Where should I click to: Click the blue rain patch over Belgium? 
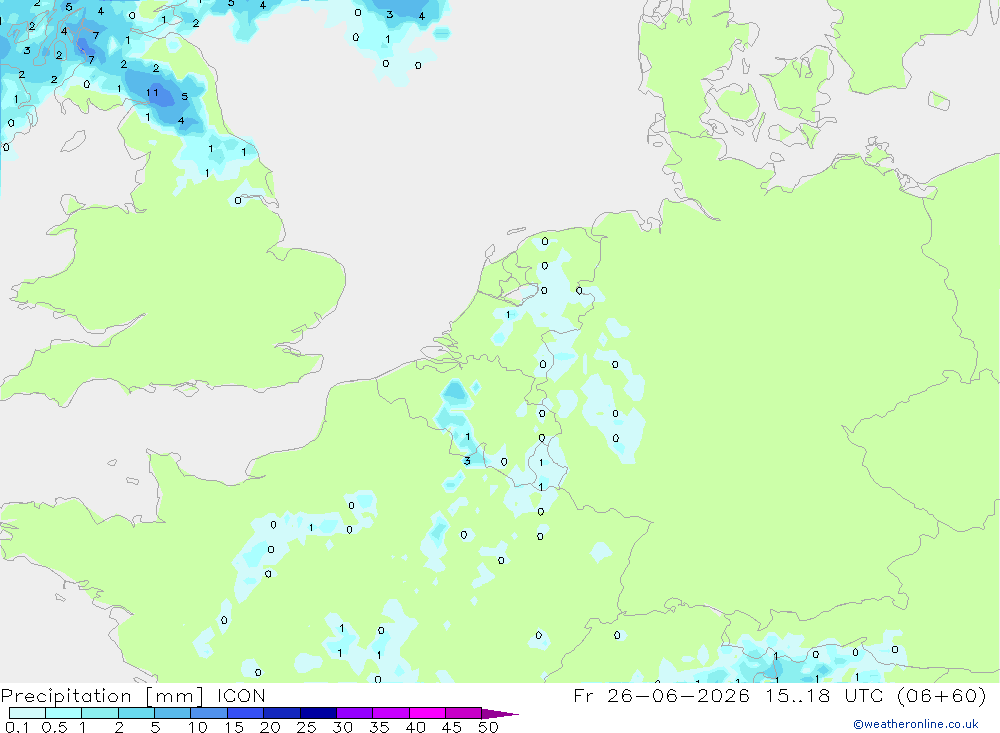click(456, 393)
